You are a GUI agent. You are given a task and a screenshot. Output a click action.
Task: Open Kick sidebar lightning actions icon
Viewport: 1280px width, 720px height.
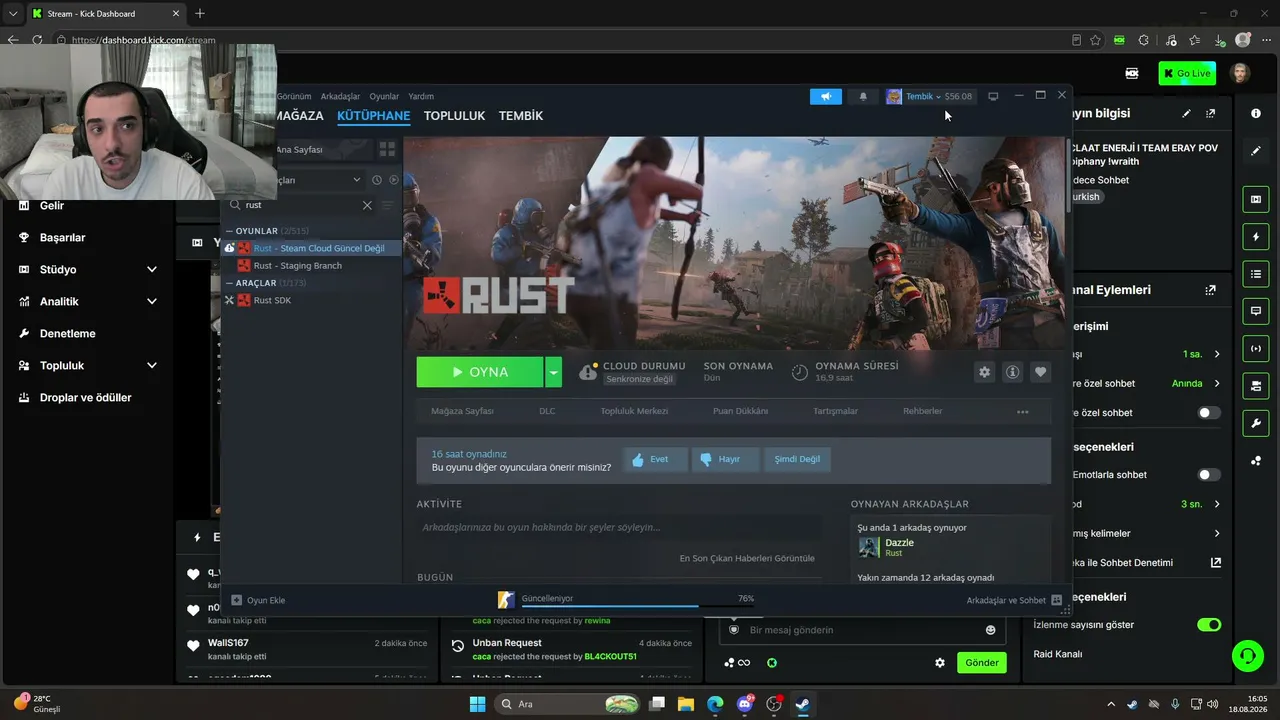click(1256, 237)
